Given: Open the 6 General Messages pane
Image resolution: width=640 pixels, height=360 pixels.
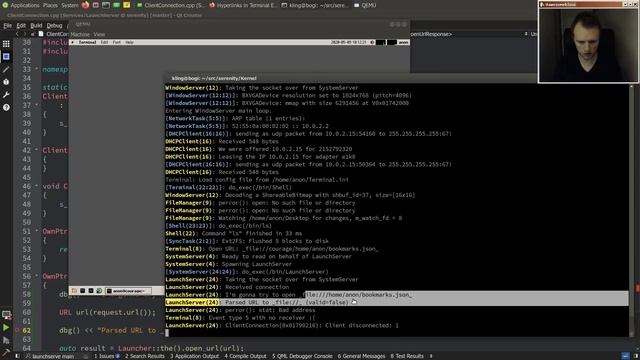Looking at the screenshot, I should [362, 356].
